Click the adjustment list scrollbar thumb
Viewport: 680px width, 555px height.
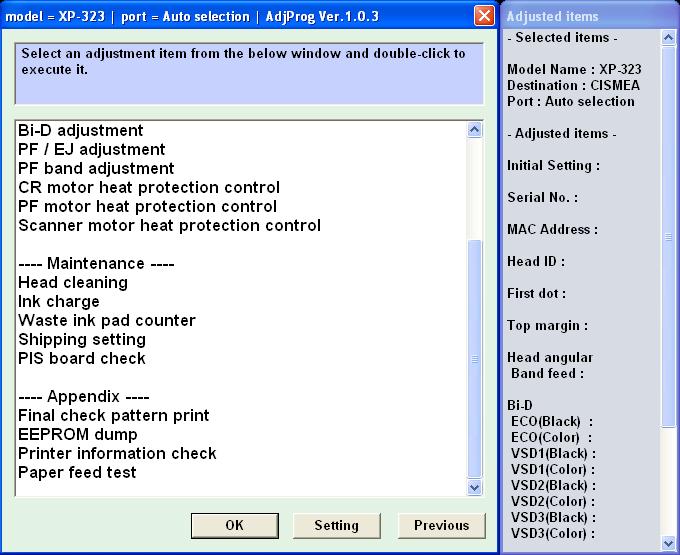[x=475, y=359]
